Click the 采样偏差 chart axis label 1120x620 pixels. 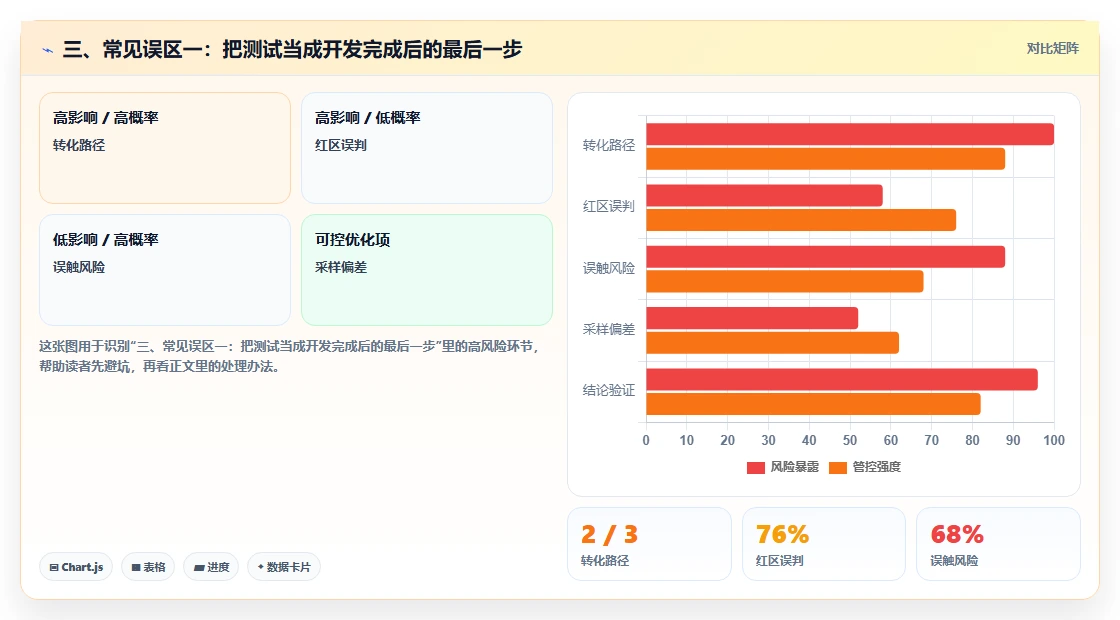609,329
